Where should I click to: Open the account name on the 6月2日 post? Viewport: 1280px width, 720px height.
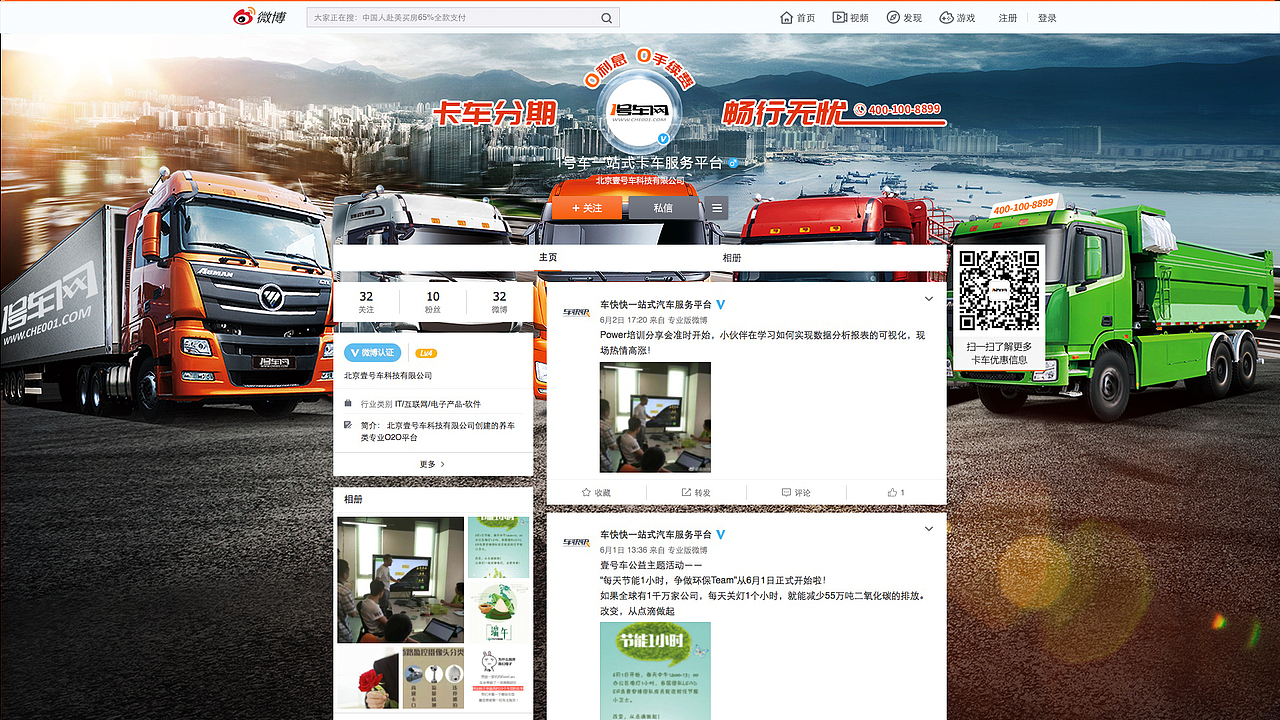656,304
